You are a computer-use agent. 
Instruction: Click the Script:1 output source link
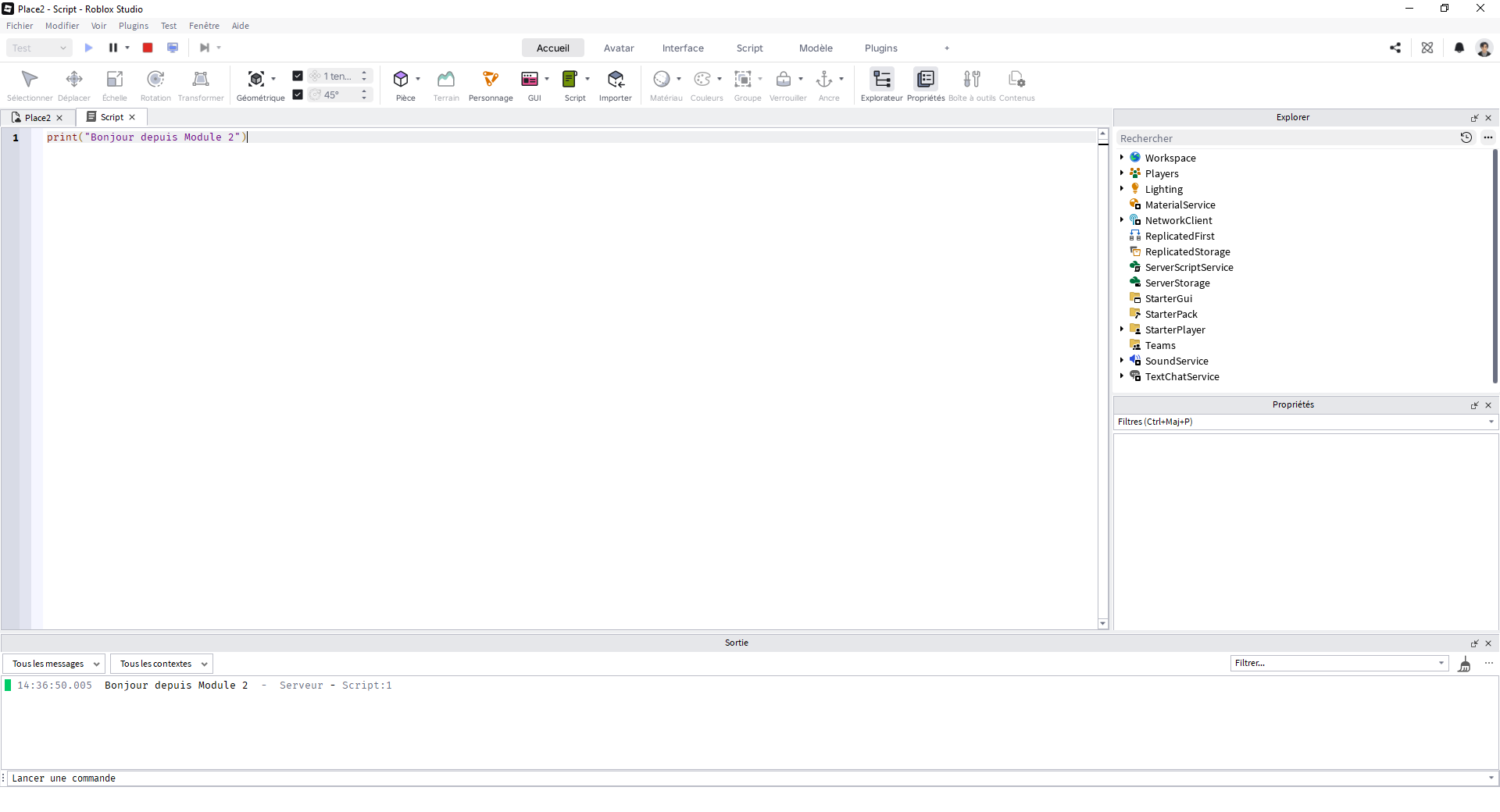(367, 685)
